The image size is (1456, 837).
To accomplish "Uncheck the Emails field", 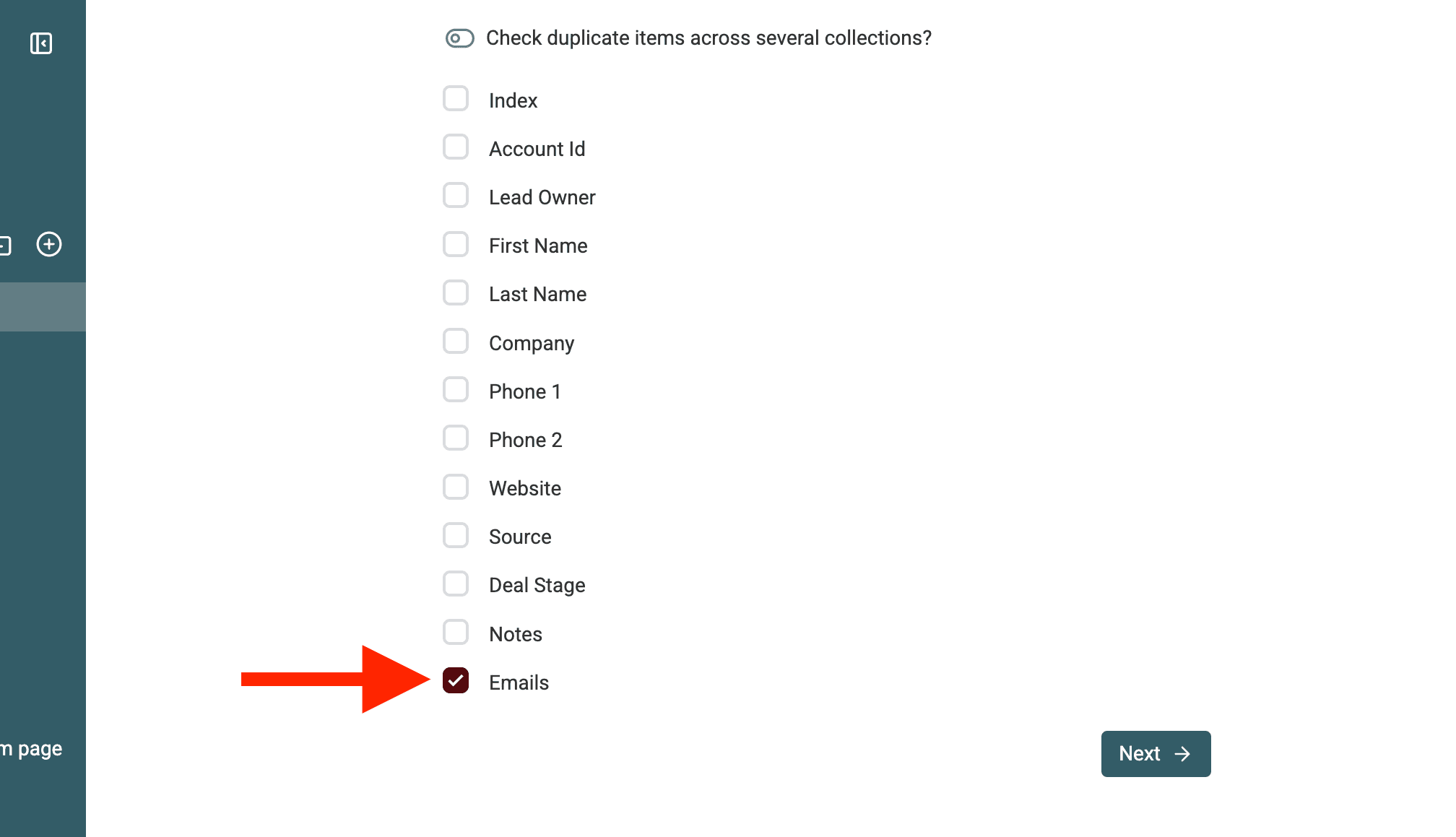I will (x=456, y=680).
